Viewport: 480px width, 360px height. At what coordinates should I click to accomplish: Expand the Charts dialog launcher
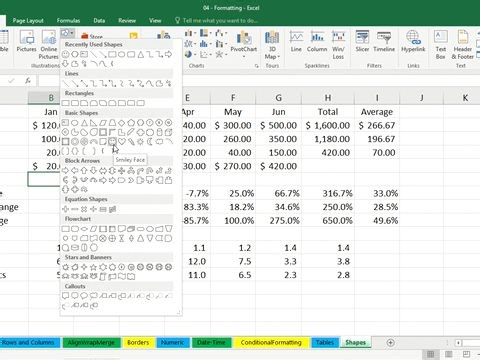click(256, 66)
